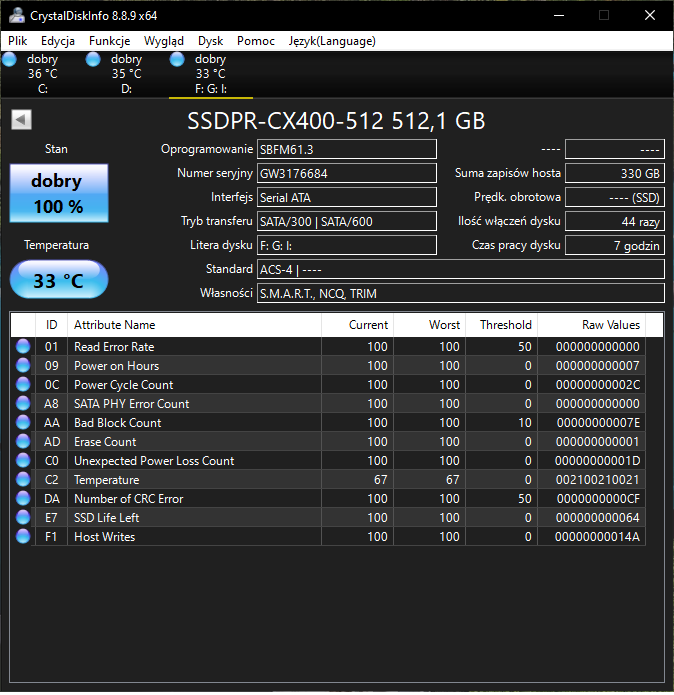The image size is (674, 695).
Task: Open the Plik menu
Action: [18, 41]
